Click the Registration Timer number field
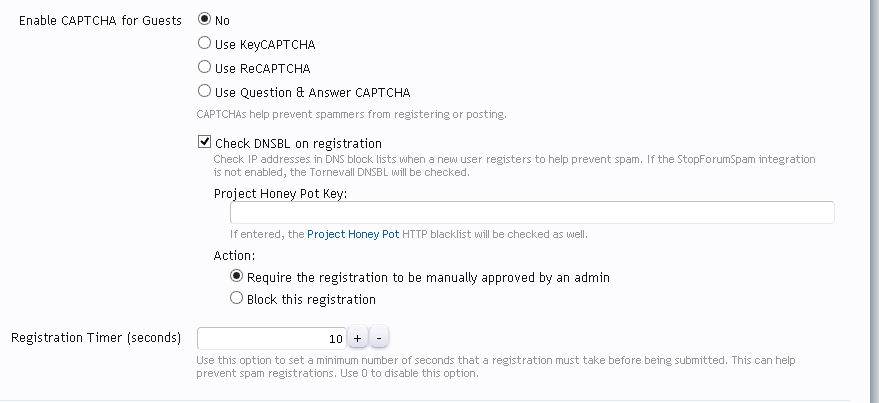Image resolution: width=879 pixels, height=403 pixels. click(x=271, y=338)
